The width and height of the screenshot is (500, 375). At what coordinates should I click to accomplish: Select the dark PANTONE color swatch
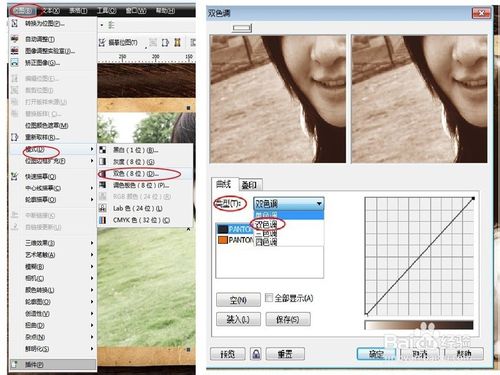223,229
